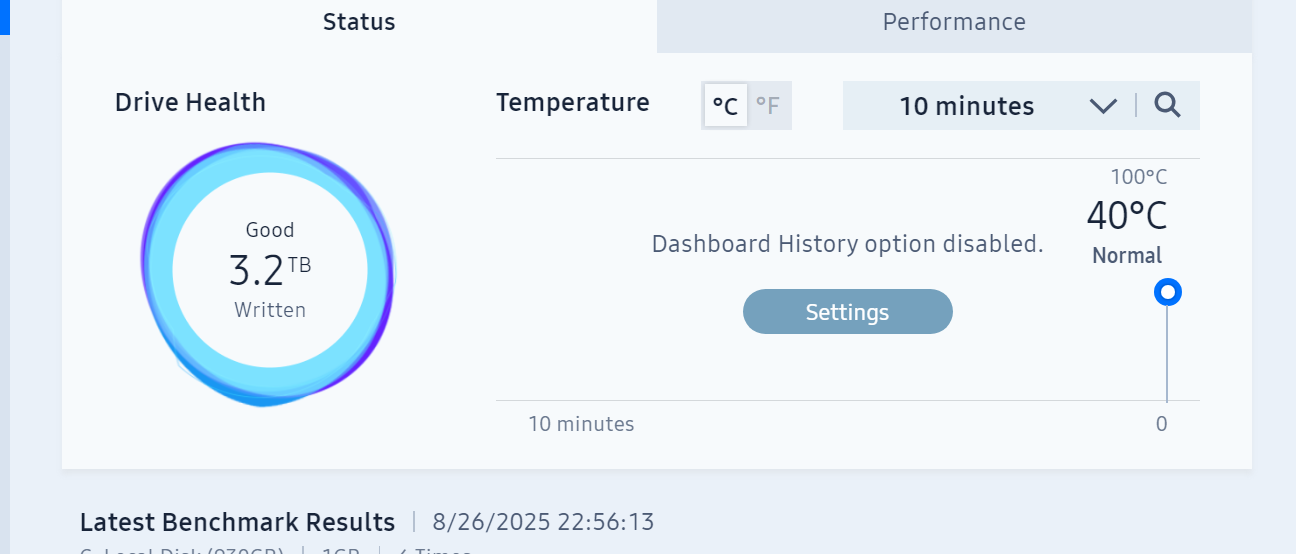Expand the chevron arrow of time range selector
The image size is (1296, 554).
click(1103, 106)
